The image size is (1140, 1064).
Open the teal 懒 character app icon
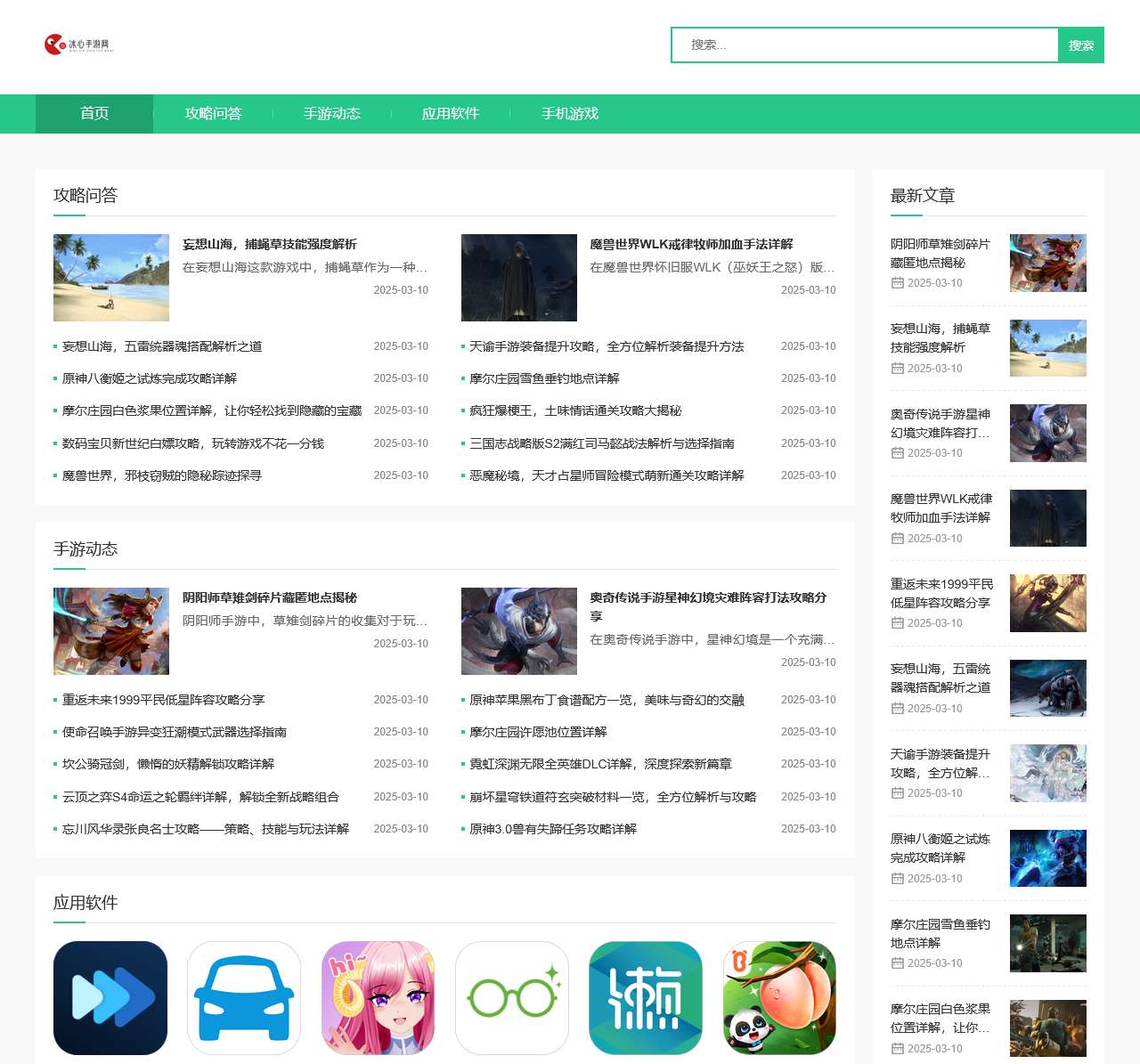[x=645, y=997]
